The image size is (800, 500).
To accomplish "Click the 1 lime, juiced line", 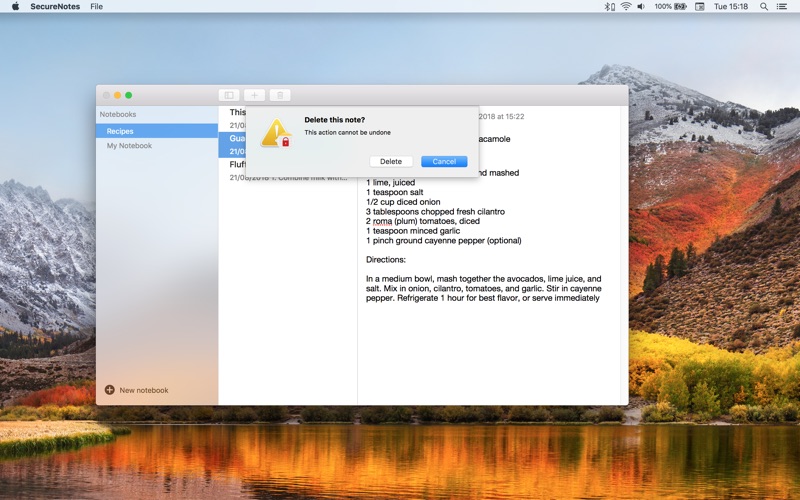I will [390, 182].
